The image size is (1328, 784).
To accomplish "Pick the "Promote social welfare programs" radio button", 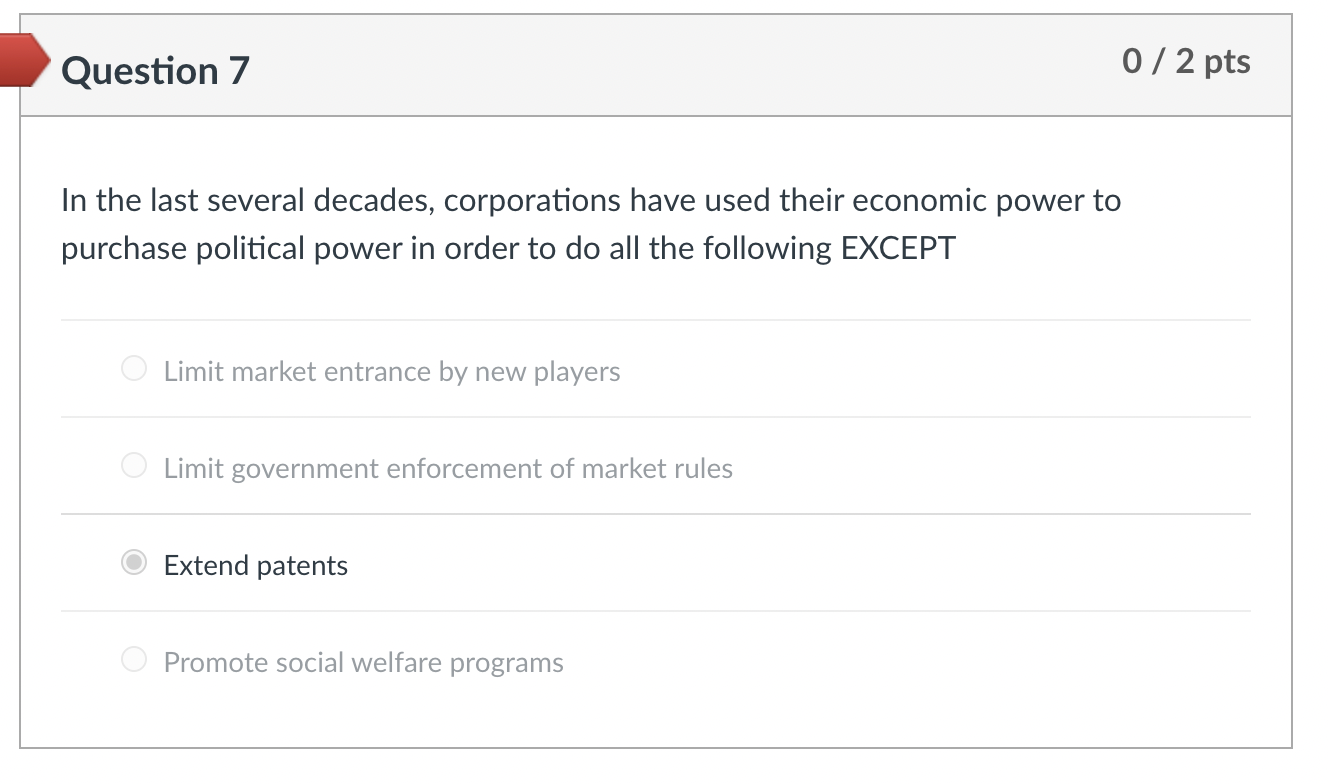I will pos(134,660).
